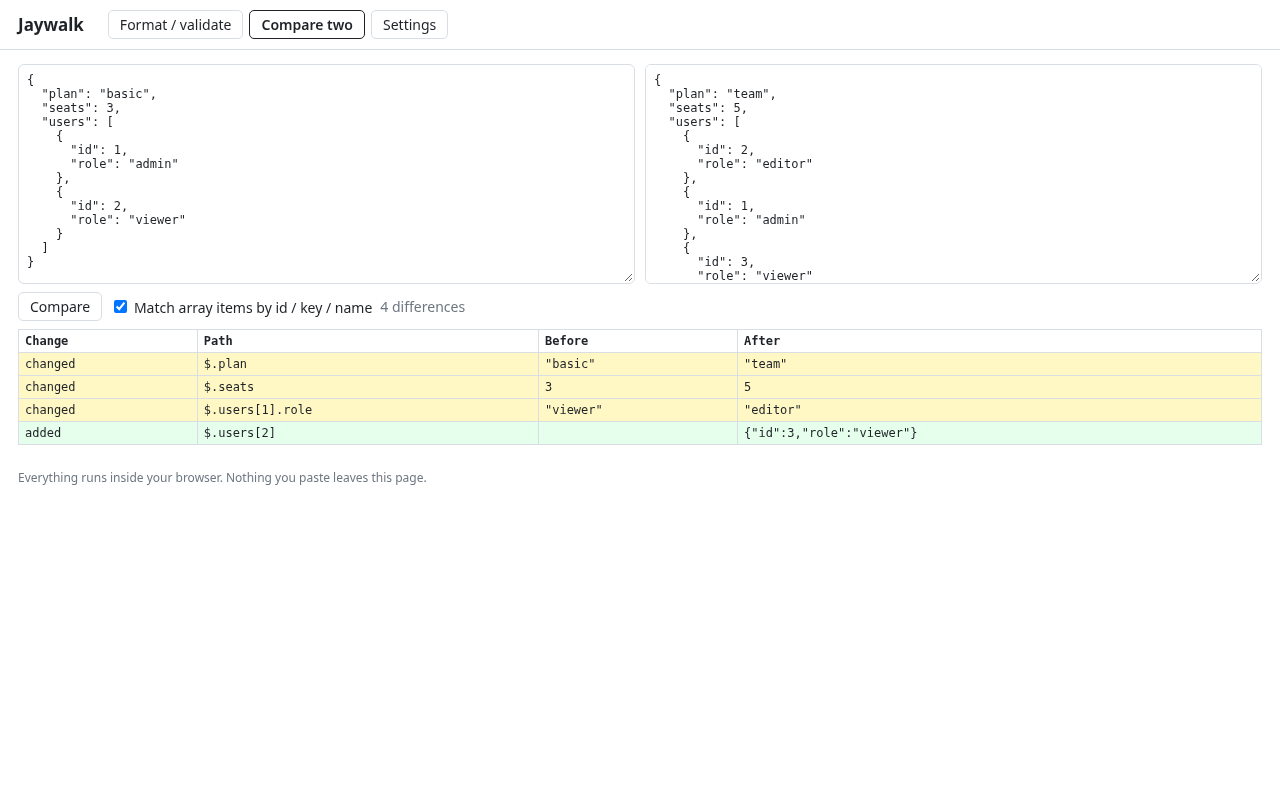Click the 'added' change cell
This screenshot has height=800, width=1280.
[x=108, y=433]
